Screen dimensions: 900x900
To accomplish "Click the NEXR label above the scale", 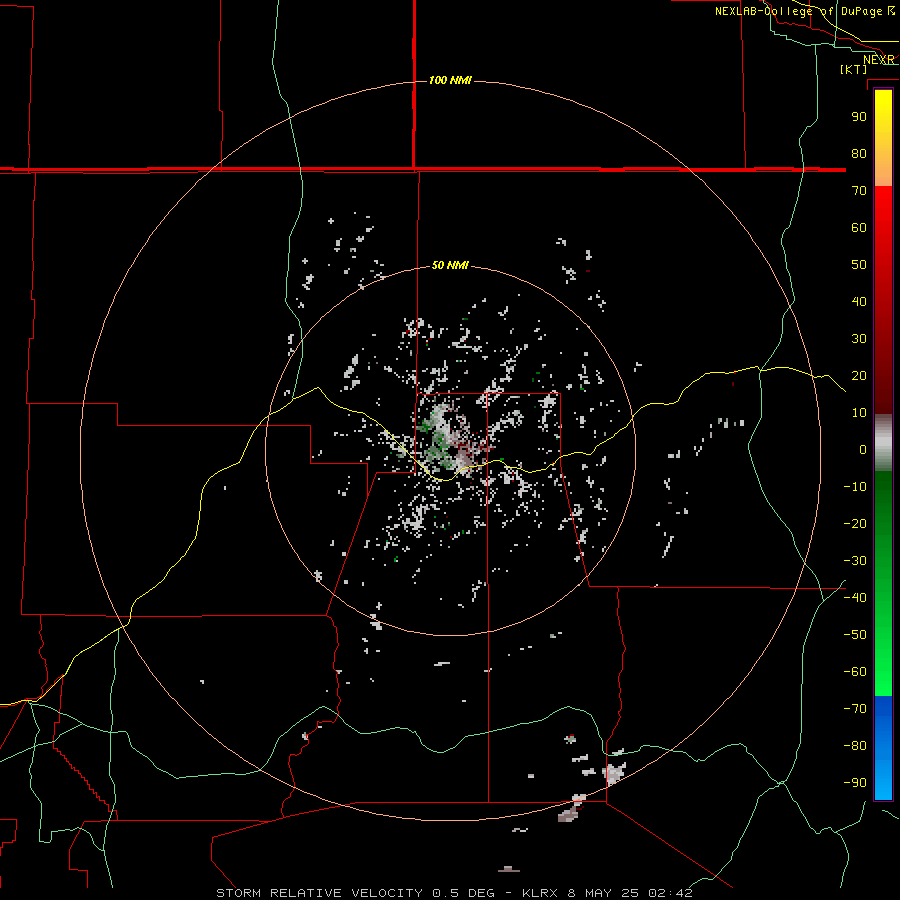I will coord(879,60).
